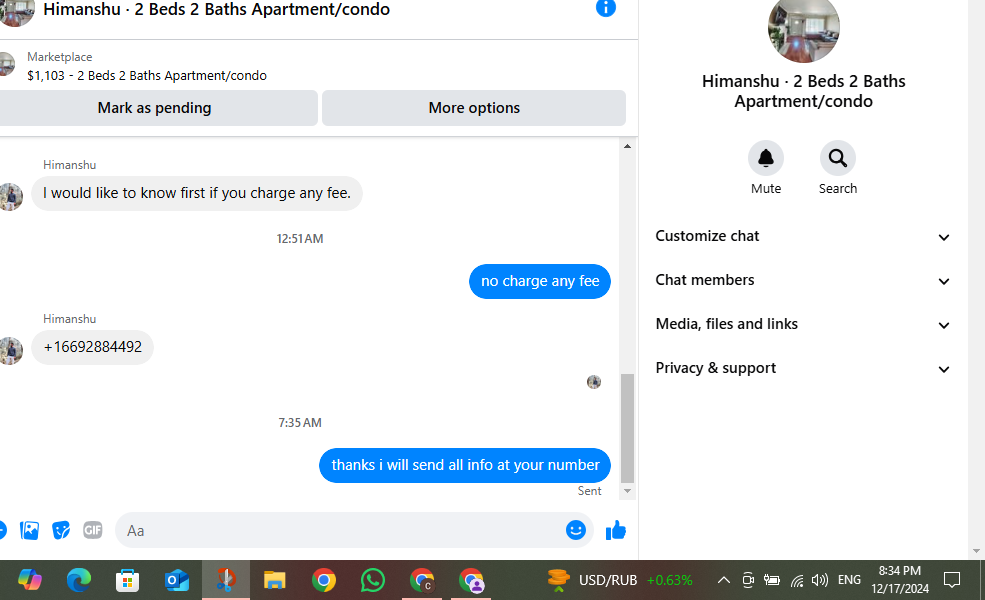This screenshot has width=985, height=600.
Task: Open the $1,103 Marketplace listing link
Action: click(x=146, y=75)
